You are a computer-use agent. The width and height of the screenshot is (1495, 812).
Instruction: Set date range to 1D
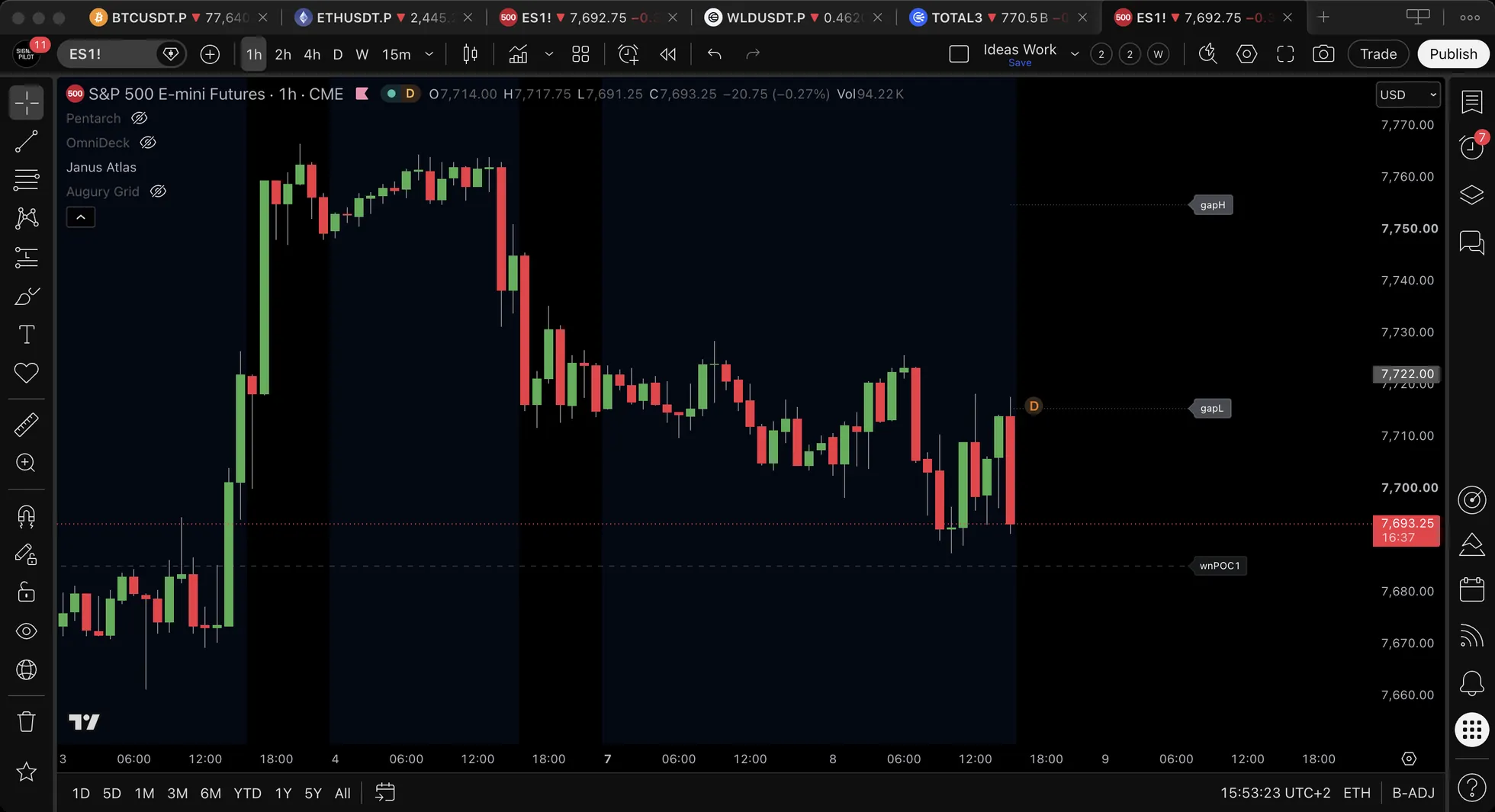coord(81,793)
